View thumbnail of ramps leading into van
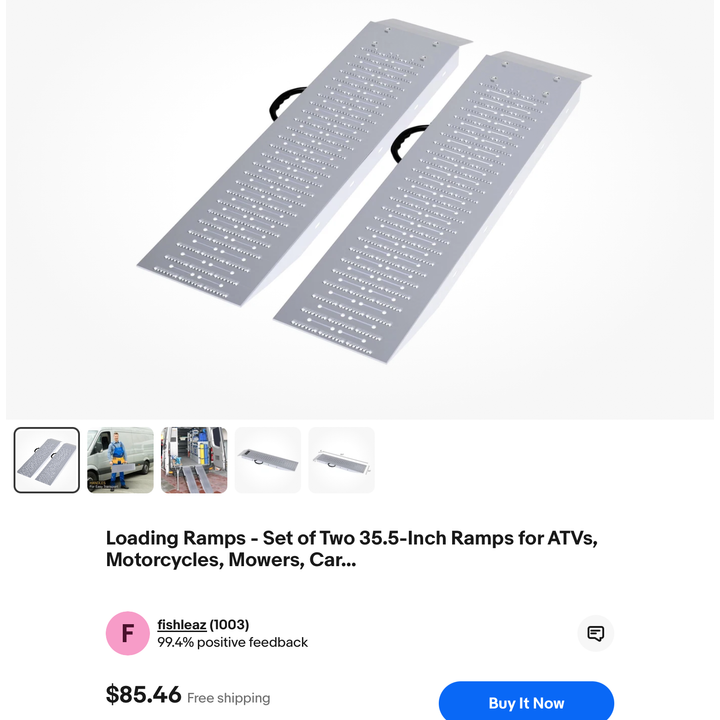 click(x=194, y=460)
